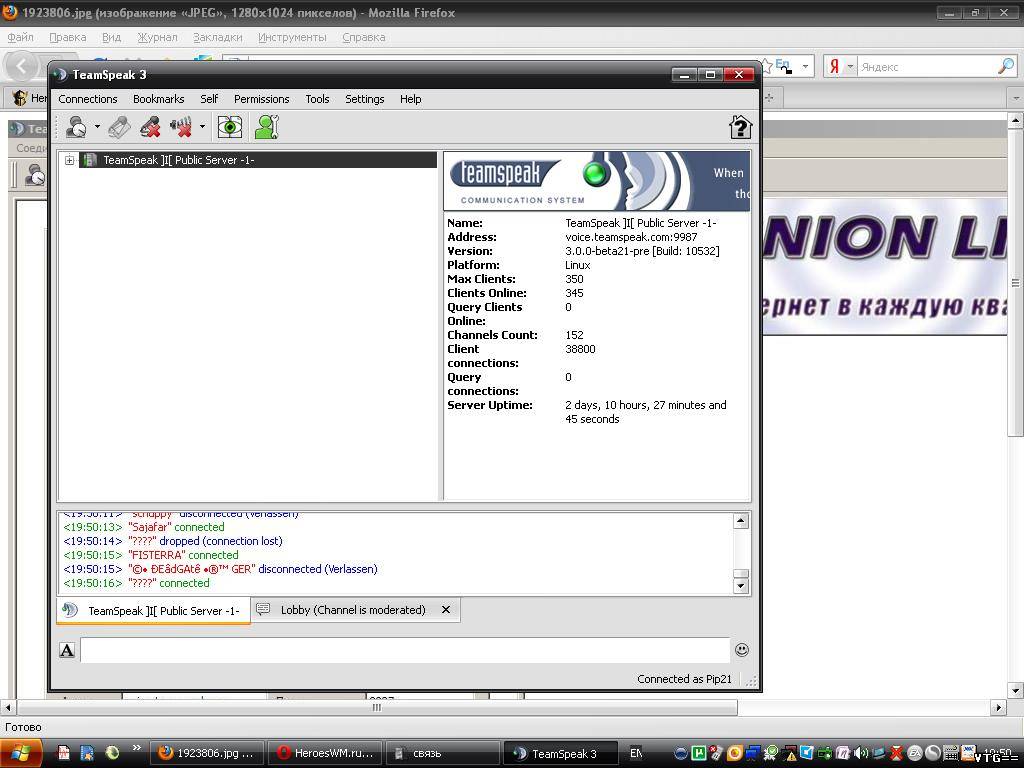Open the Settings menu in TeamSpeak
The height and width of the screenshot is (768, 1024).
click(x=364, y=99)
